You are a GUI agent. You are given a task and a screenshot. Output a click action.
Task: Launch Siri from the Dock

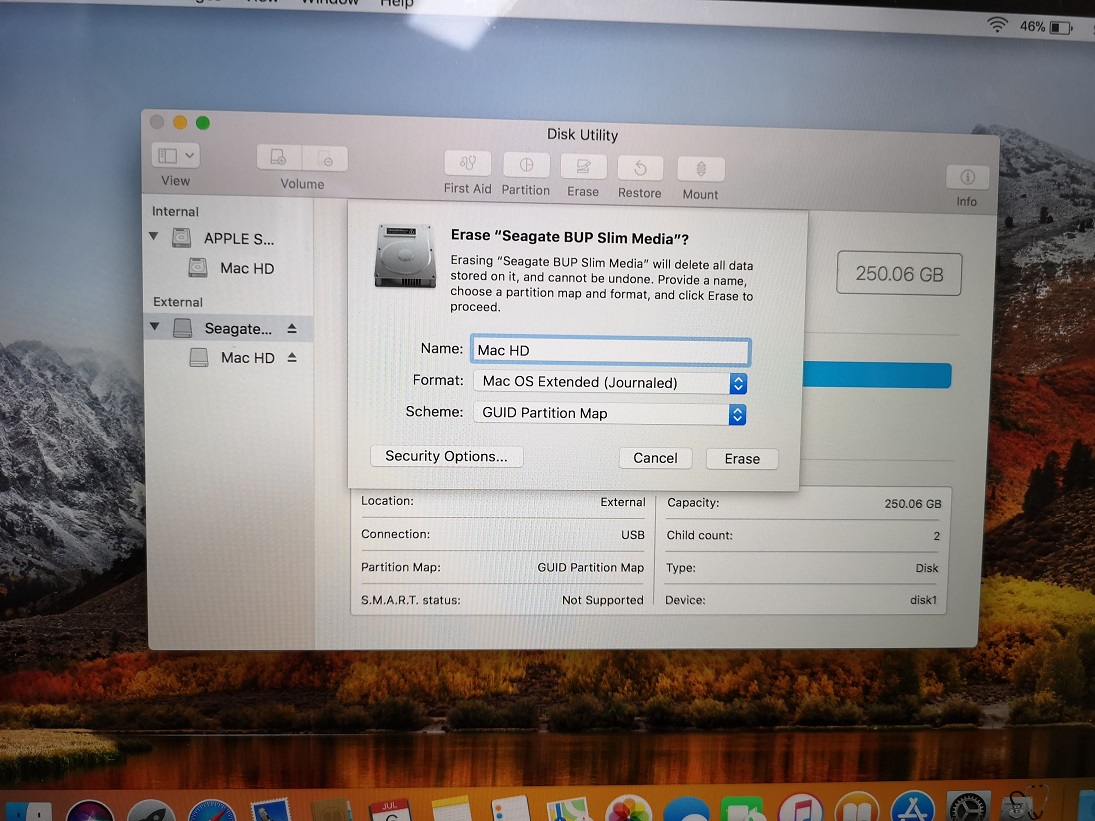[90, 811]
